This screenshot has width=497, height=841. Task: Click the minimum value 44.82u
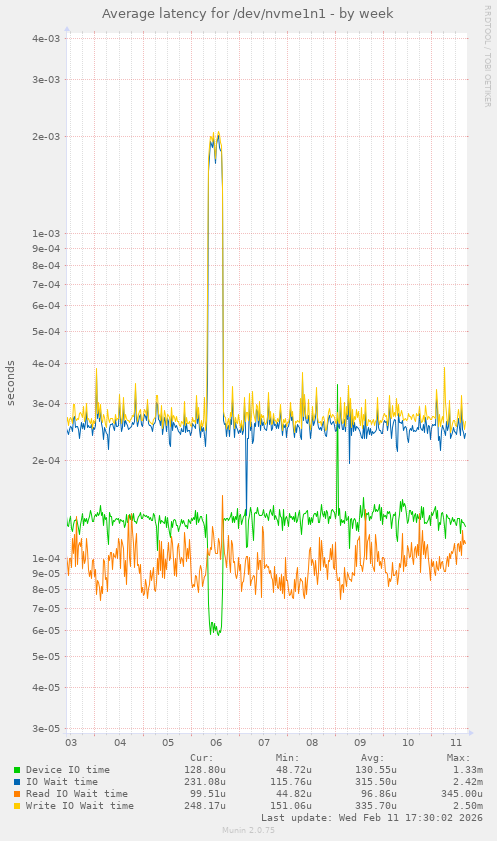[293, 793]
